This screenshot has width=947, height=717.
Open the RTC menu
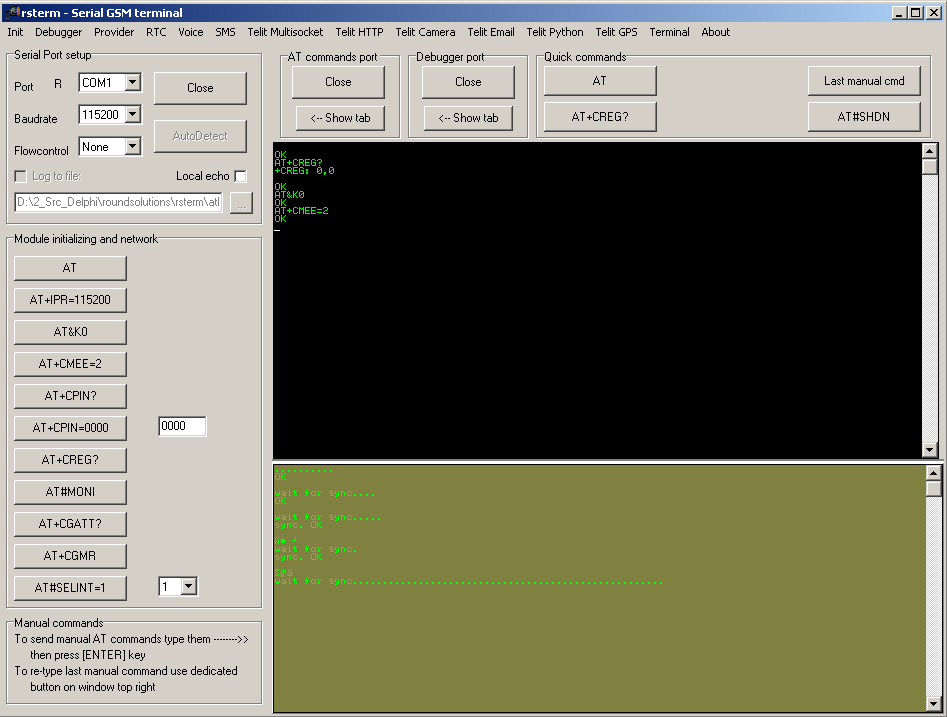click(x=156, y=32)
